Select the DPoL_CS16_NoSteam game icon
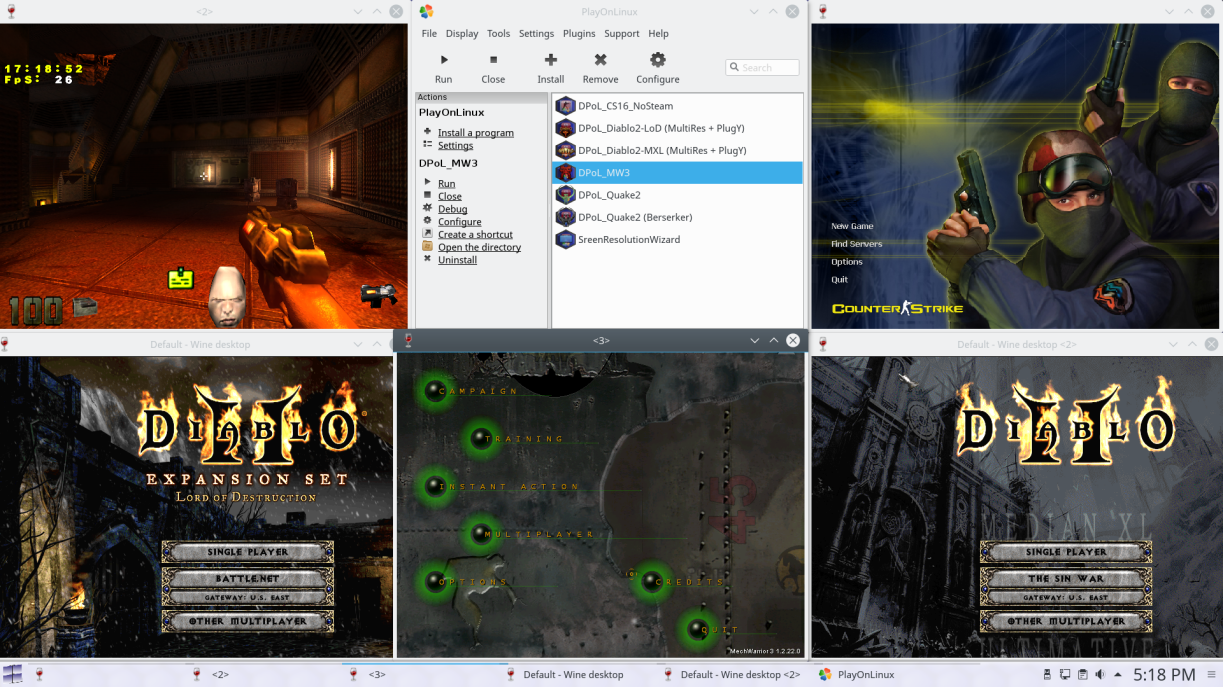Screen dimensions: 1223x687 coord(565,106)
